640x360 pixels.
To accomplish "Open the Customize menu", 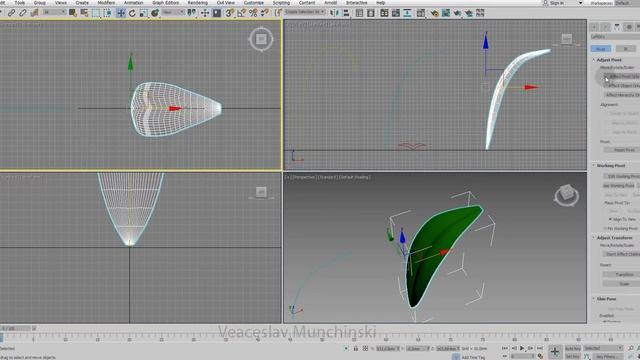I will click(253, 3).
